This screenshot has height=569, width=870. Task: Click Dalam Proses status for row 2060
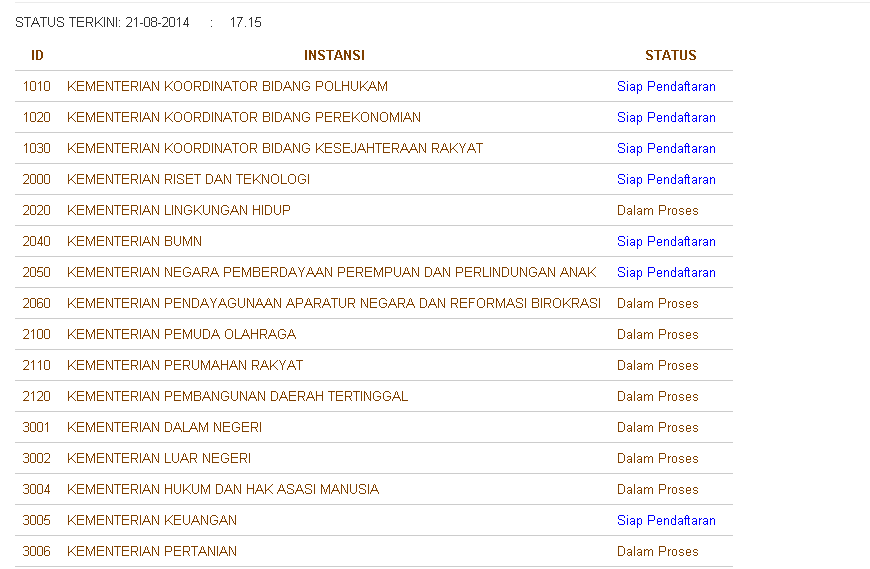point(657,304)
